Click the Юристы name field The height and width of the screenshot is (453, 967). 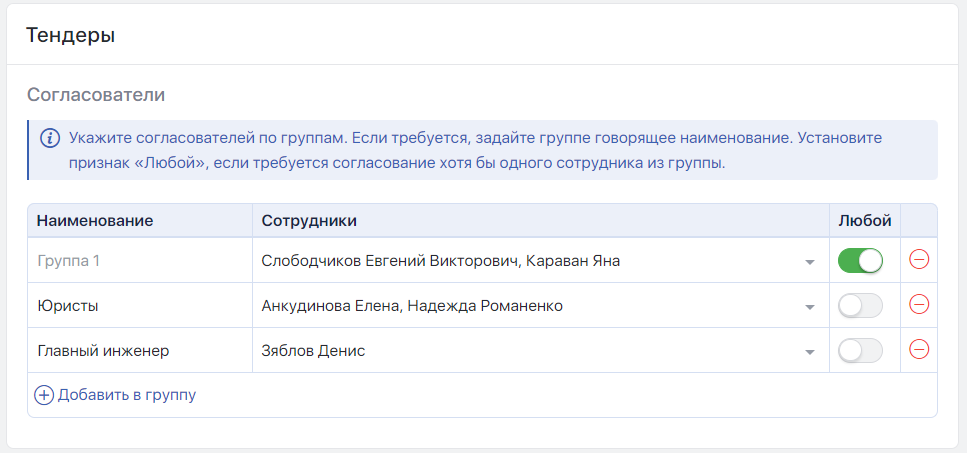click(x=138, y=306)
